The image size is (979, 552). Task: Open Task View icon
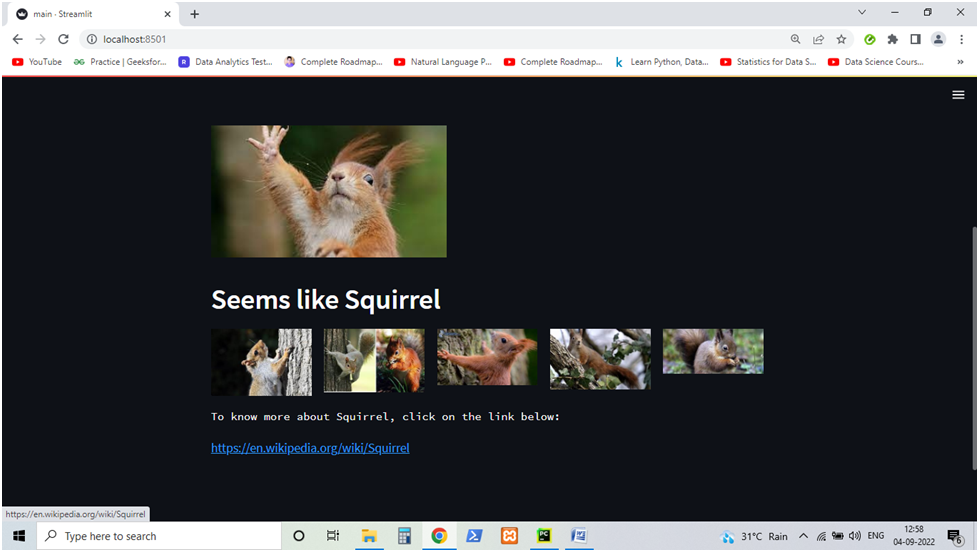pos(333,536)
